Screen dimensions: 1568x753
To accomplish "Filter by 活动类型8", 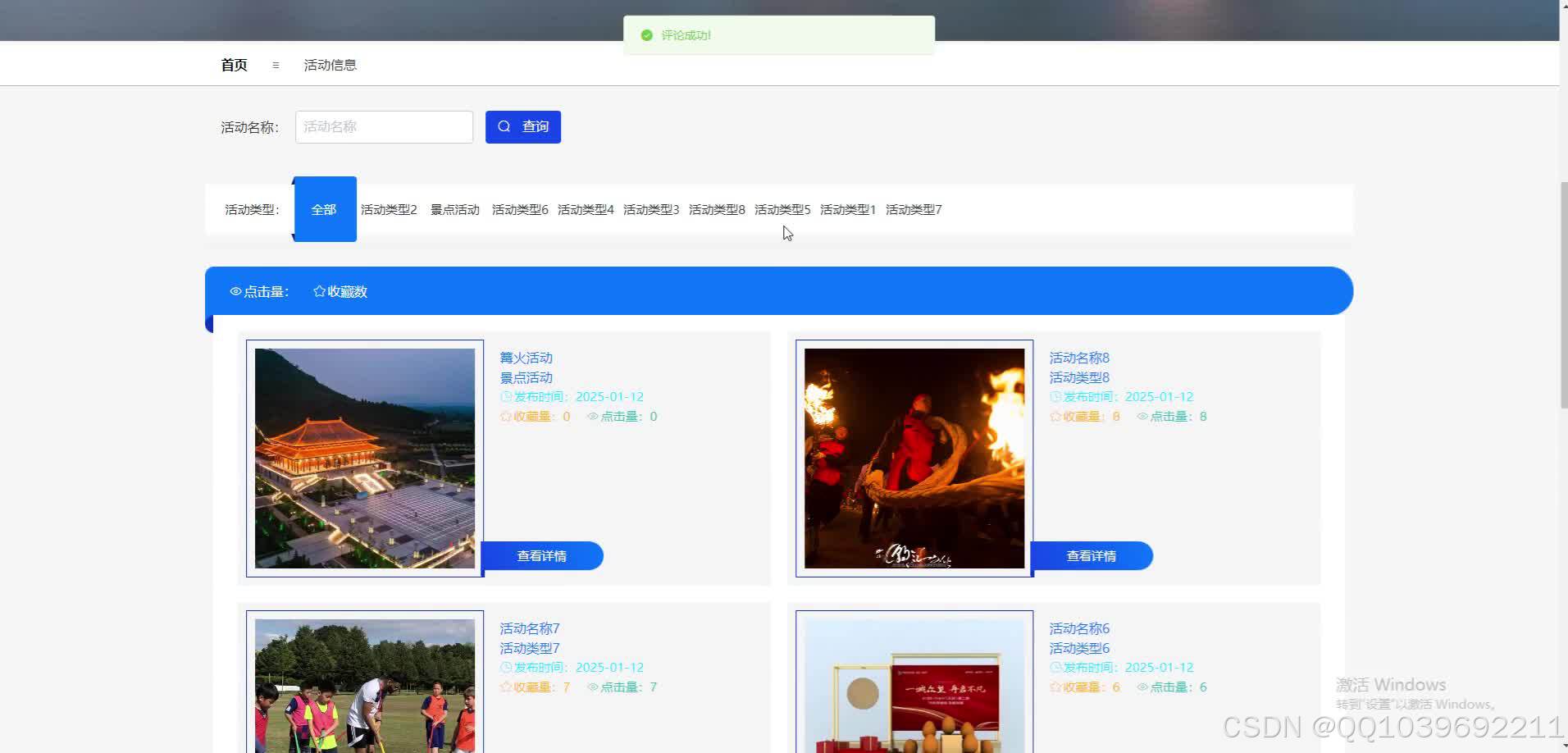I will [718, 210].
